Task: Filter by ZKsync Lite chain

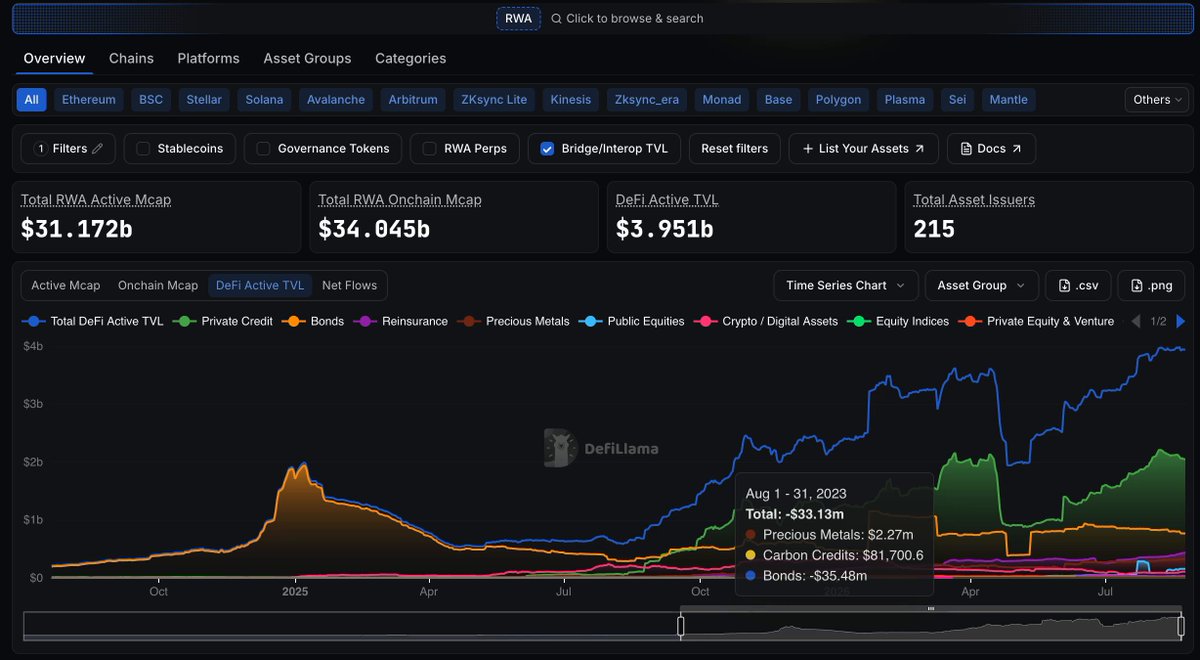Action: pyautogui.click(x=494, y=99)
